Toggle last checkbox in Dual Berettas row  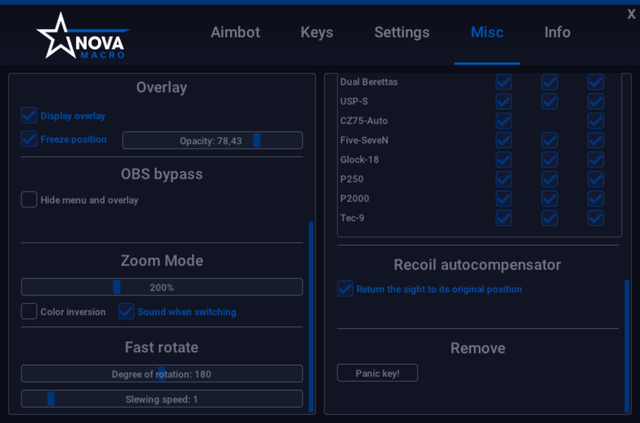click(x=596, y=82)
